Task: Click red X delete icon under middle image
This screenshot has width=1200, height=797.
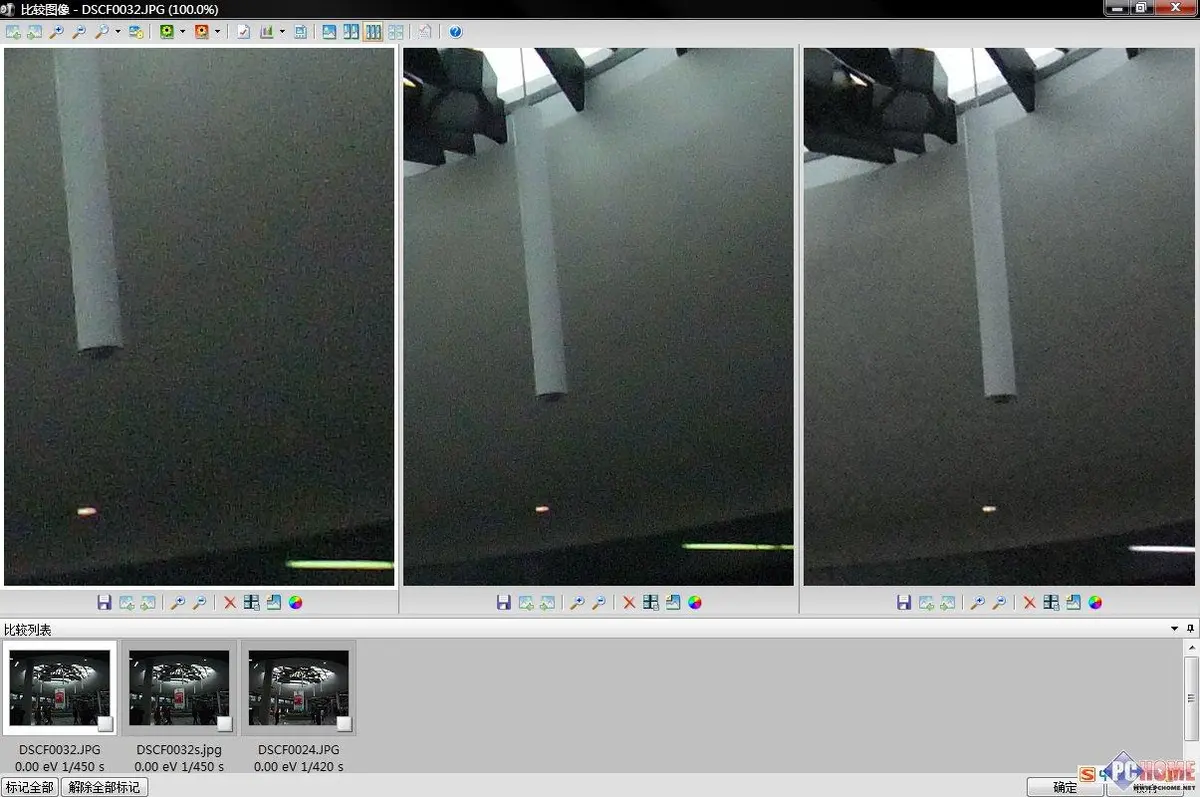Action: pos(629,602)
